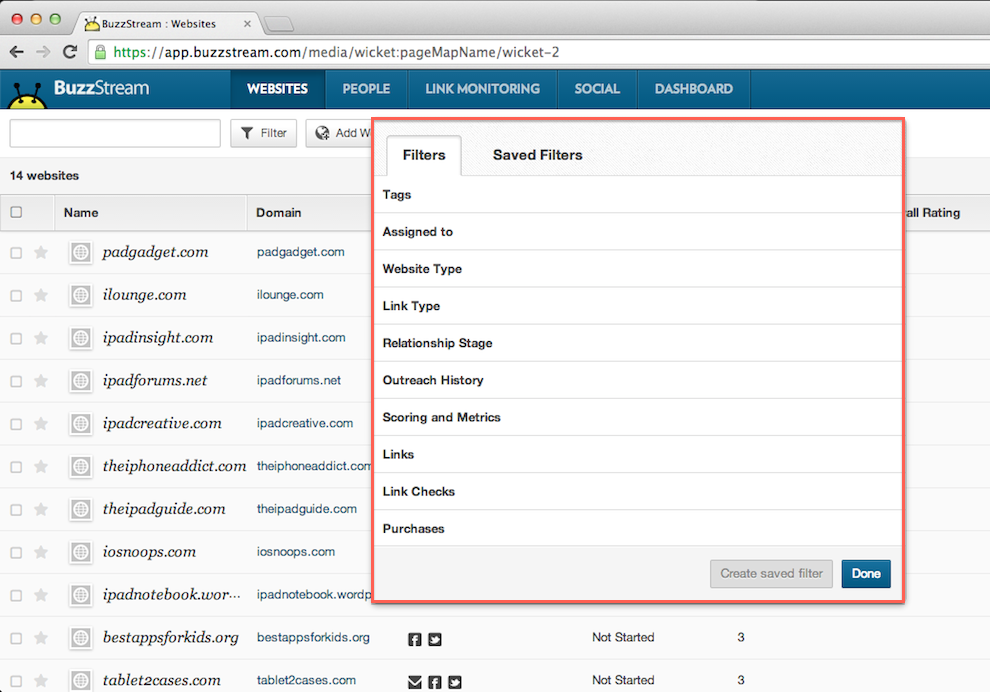Click the BuzzStream bee logo

point(26,89)
